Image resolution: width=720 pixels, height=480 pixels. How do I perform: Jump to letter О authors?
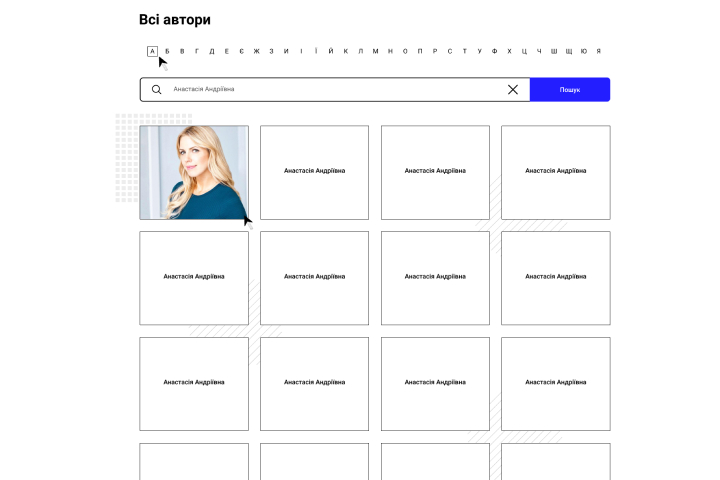(405, 51)
